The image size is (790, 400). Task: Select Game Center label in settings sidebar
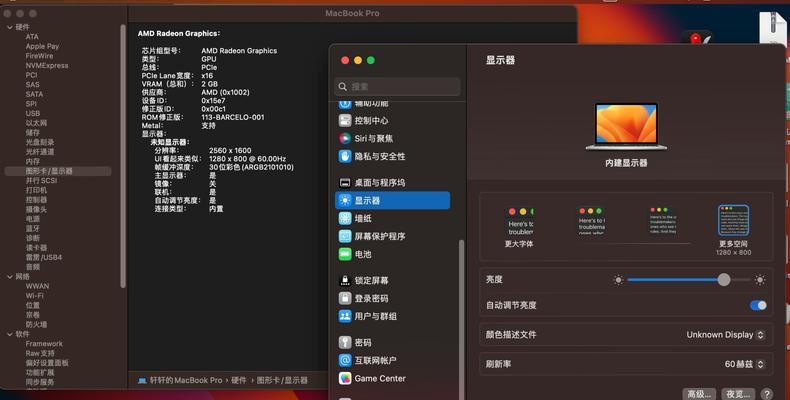click(x=380, y=378)
